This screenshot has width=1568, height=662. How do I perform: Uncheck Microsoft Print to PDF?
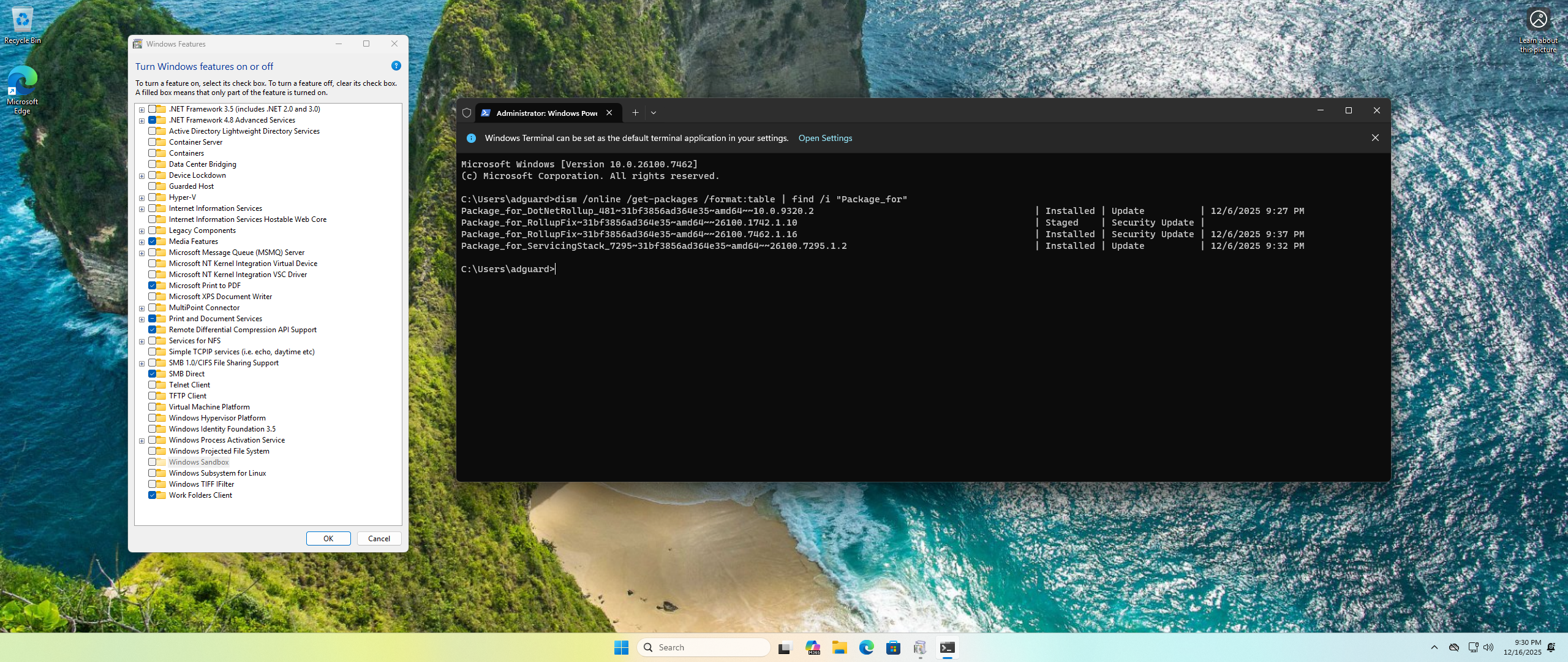pyautogui.click(x=152, y=286)
